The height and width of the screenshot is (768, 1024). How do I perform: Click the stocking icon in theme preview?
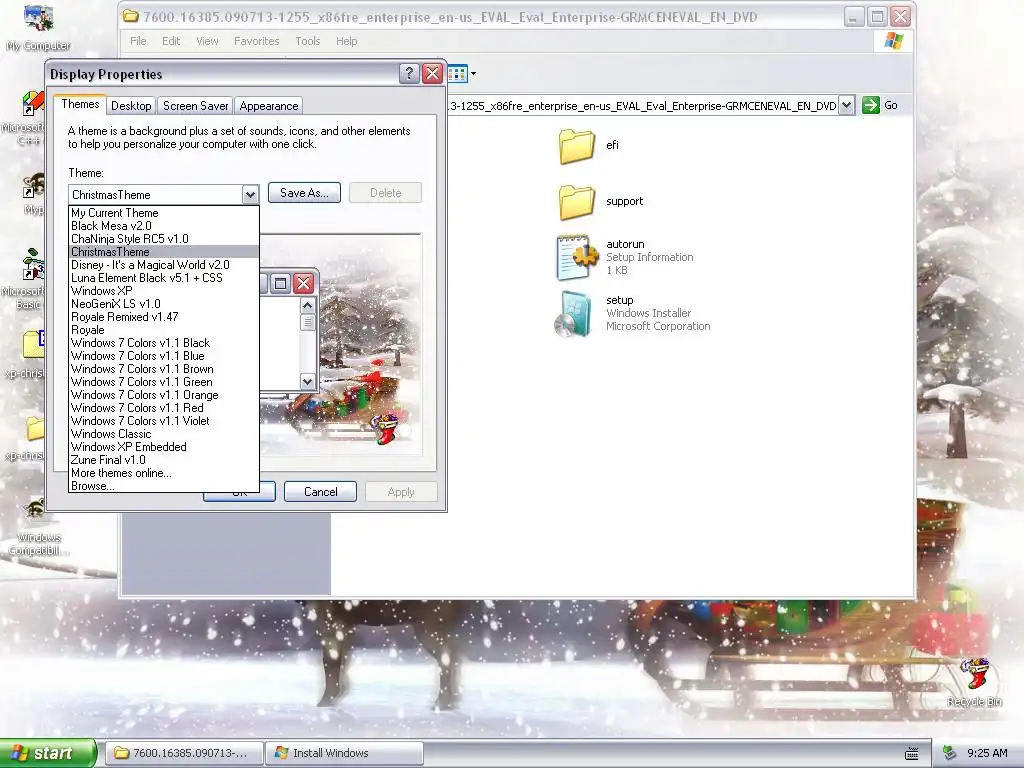point(386,428)
